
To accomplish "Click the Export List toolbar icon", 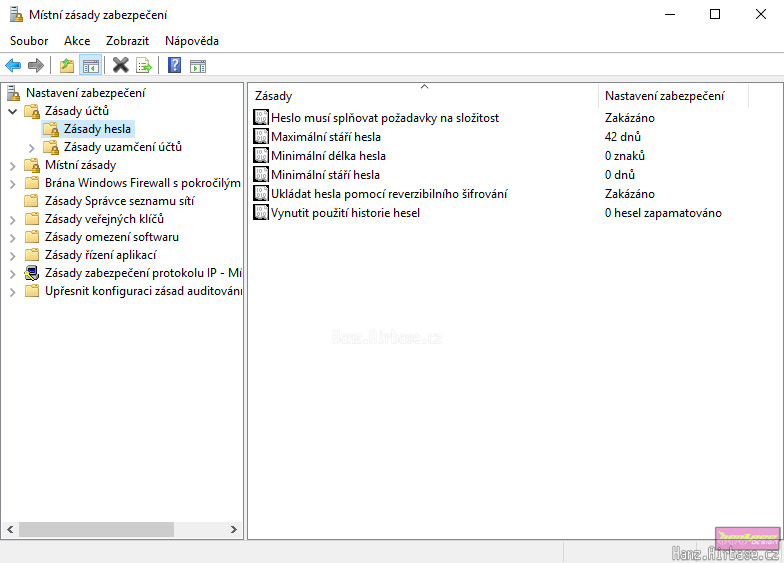I will [144, 66].
